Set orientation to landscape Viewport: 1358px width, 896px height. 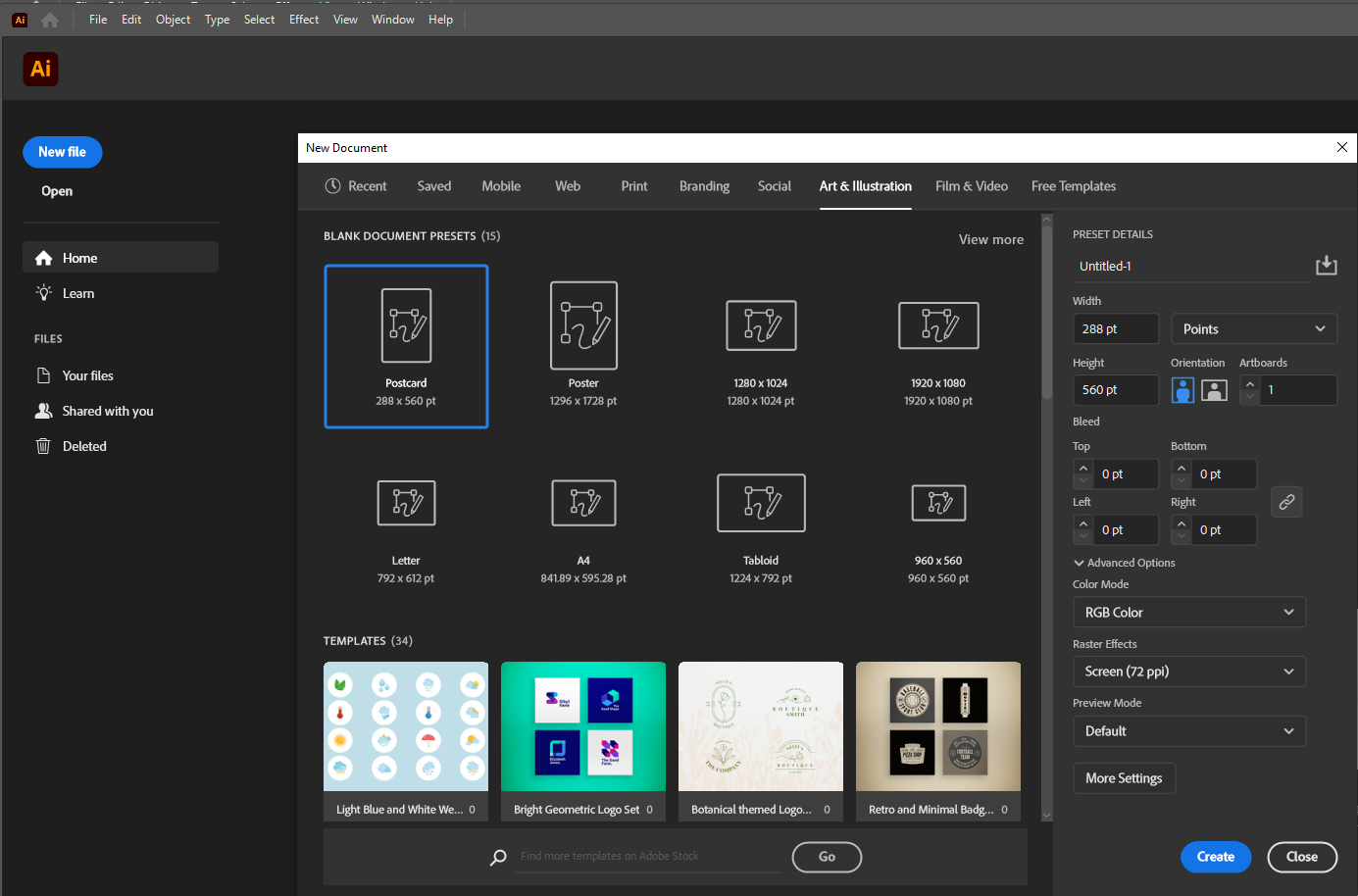coord(1214,390)
